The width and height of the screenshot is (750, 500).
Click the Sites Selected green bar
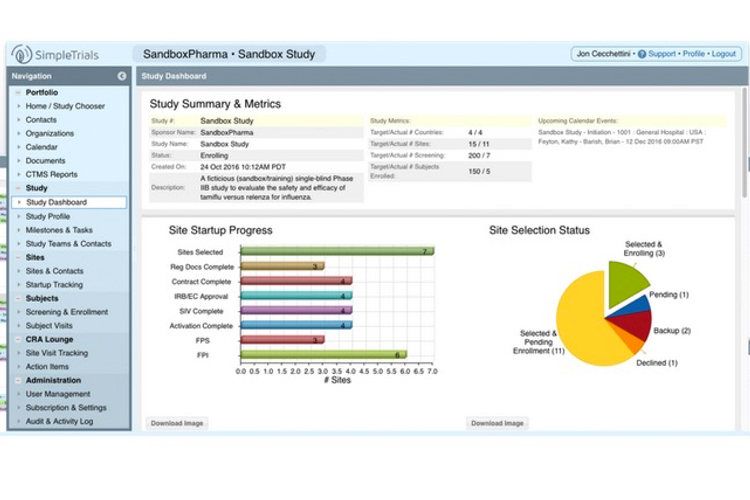337,251
